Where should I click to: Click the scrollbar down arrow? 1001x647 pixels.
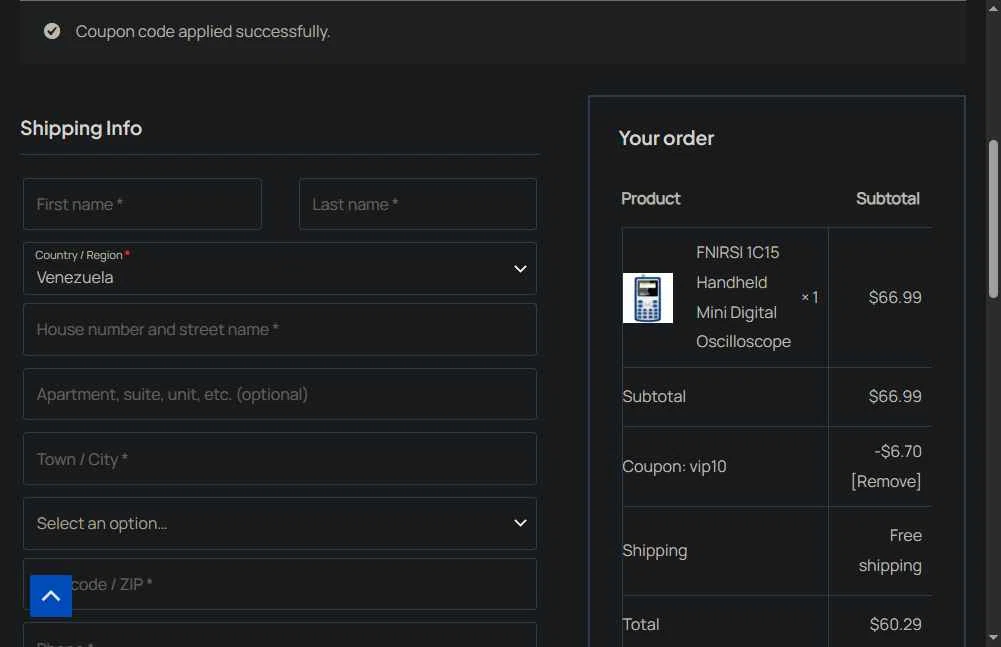[993, 637]
